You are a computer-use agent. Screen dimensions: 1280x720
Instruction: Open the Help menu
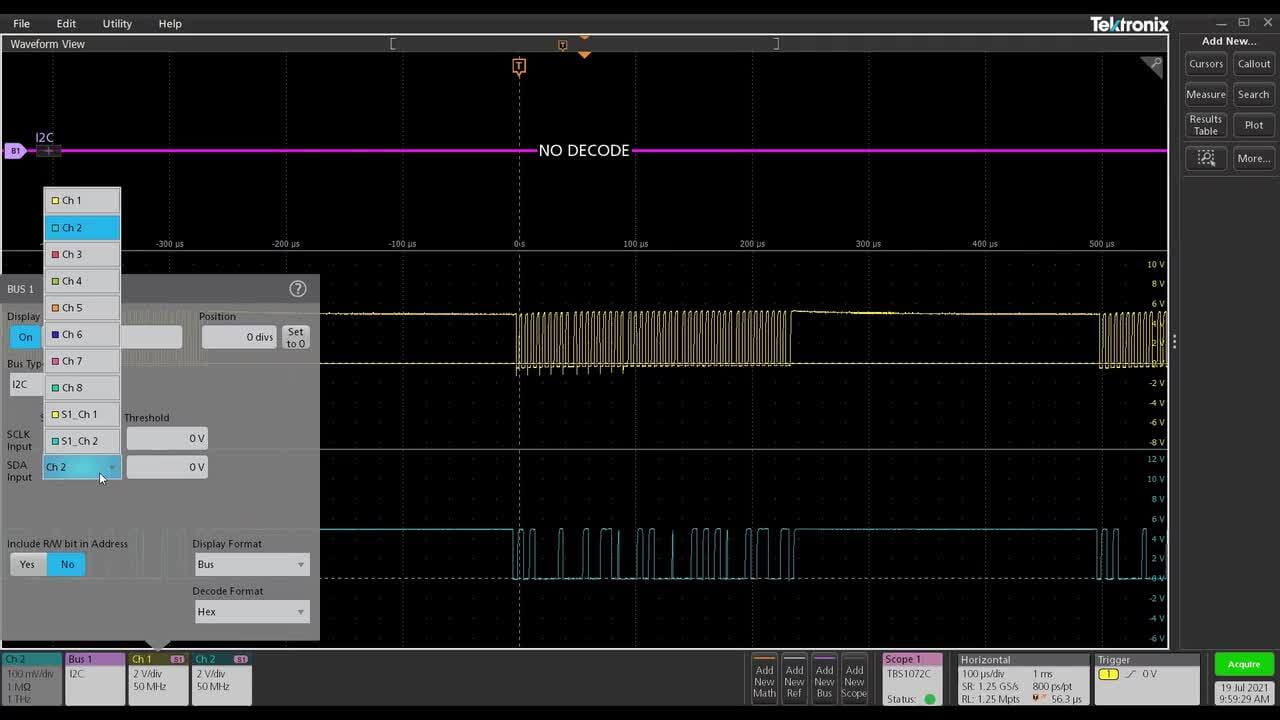(170, 23)
